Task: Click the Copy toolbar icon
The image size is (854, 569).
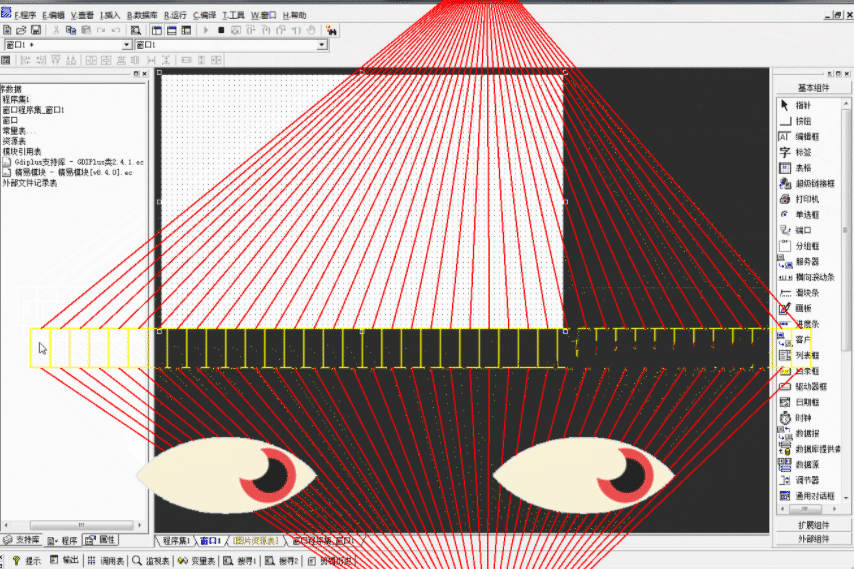Action: pos(71,30)
